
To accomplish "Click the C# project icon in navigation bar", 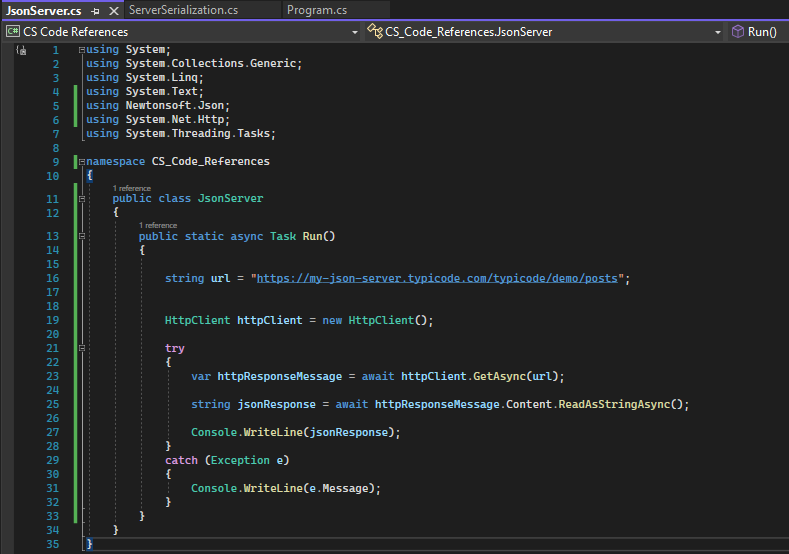I will point(13,32).
